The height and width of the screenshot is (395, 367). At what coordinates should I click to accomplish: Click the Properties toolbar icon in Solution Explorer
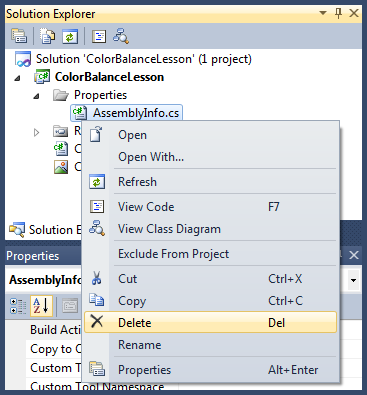[x=19, y=36]
